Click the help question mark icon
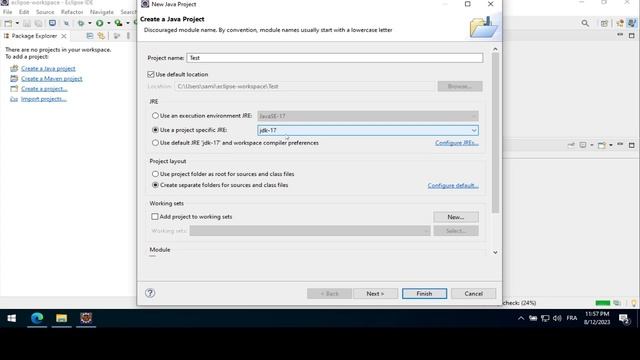The image size is (640, 360). click(x=150, y=293)
